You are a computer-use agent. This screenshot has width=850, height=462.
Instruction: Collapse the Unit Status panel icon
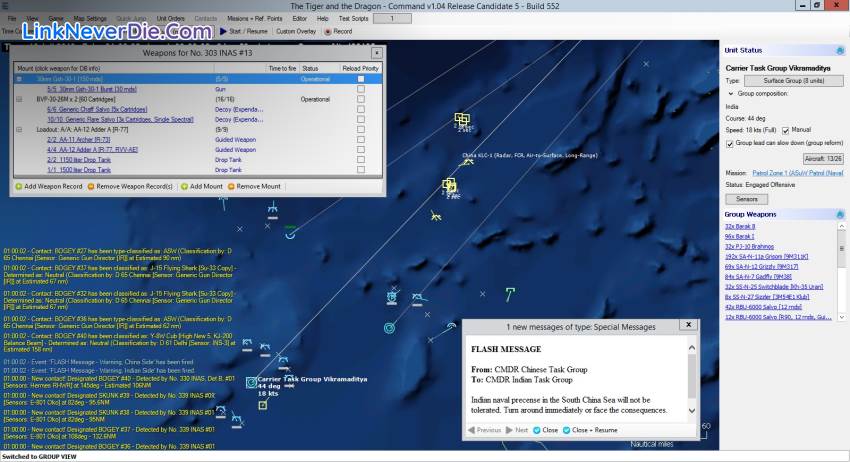pos(840,50)
